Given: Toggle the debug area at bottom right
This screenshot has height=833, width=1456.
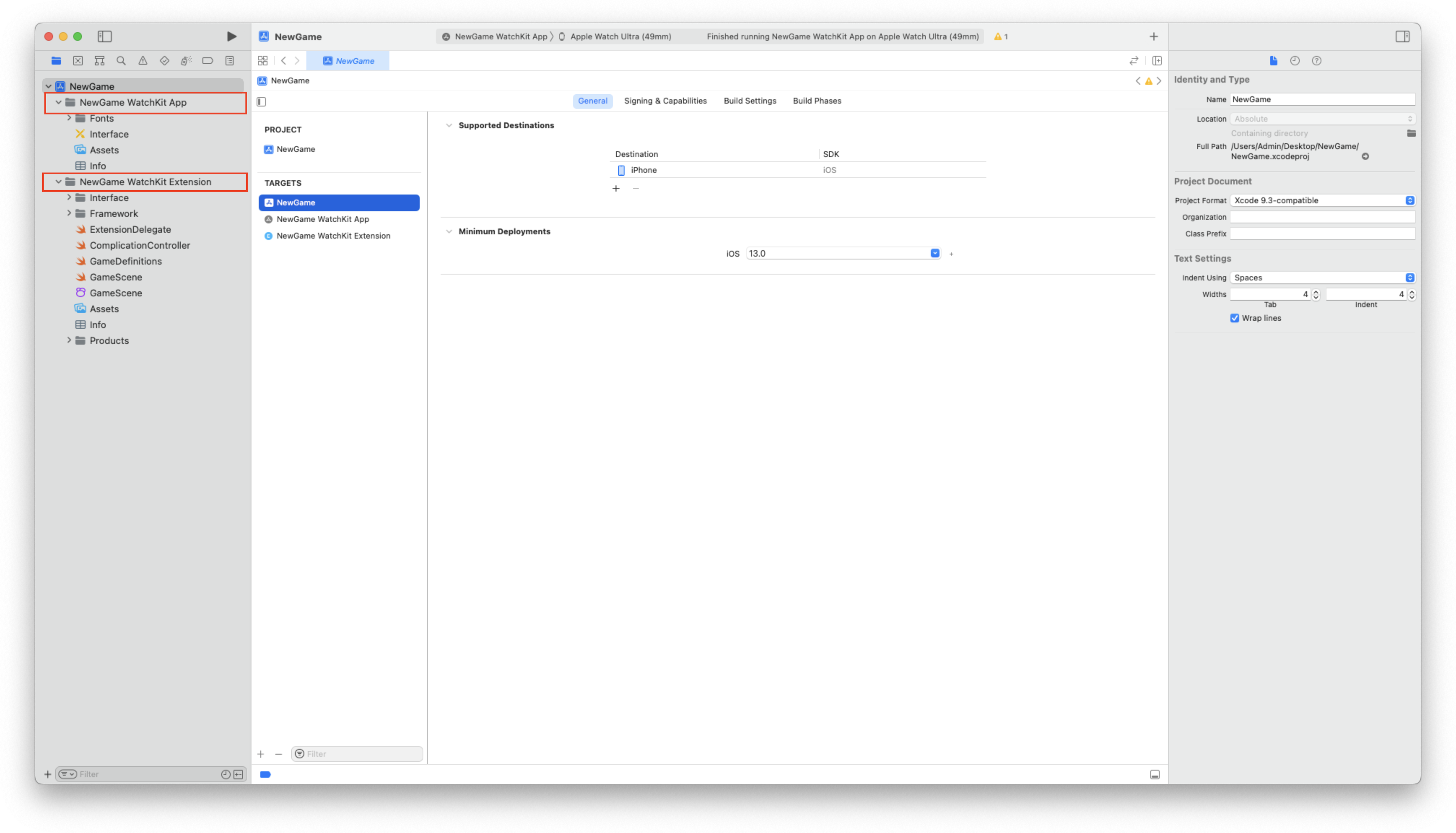Looking at the screenshot, I should pos(1155,775).
